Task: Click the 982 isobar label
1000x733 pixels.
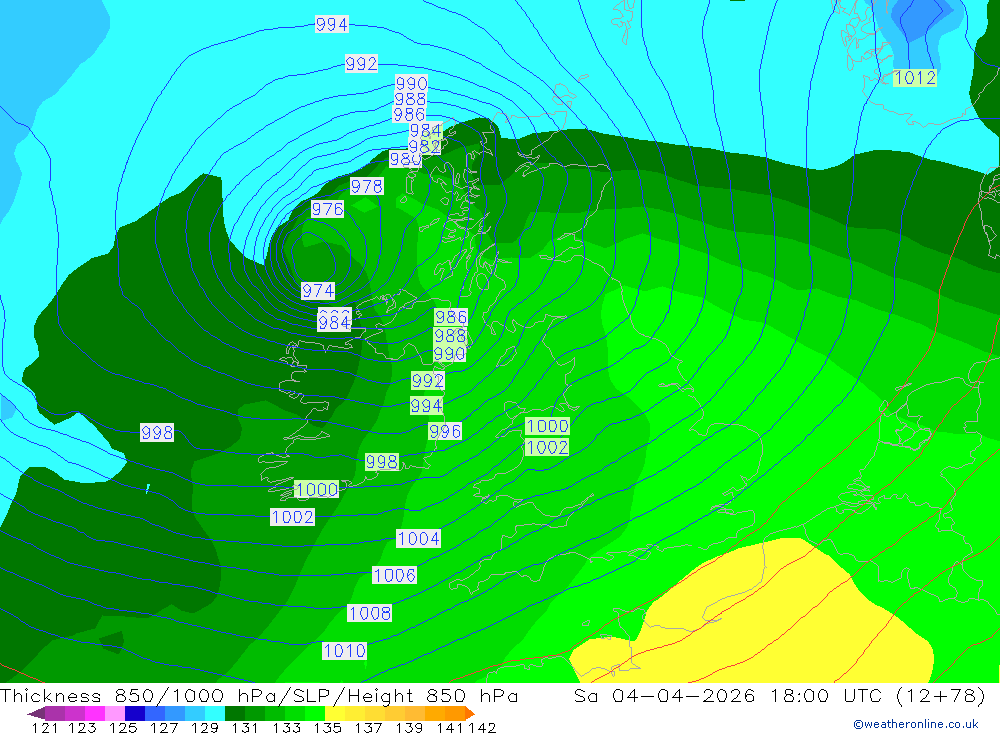Action: [x=425, y=146]
